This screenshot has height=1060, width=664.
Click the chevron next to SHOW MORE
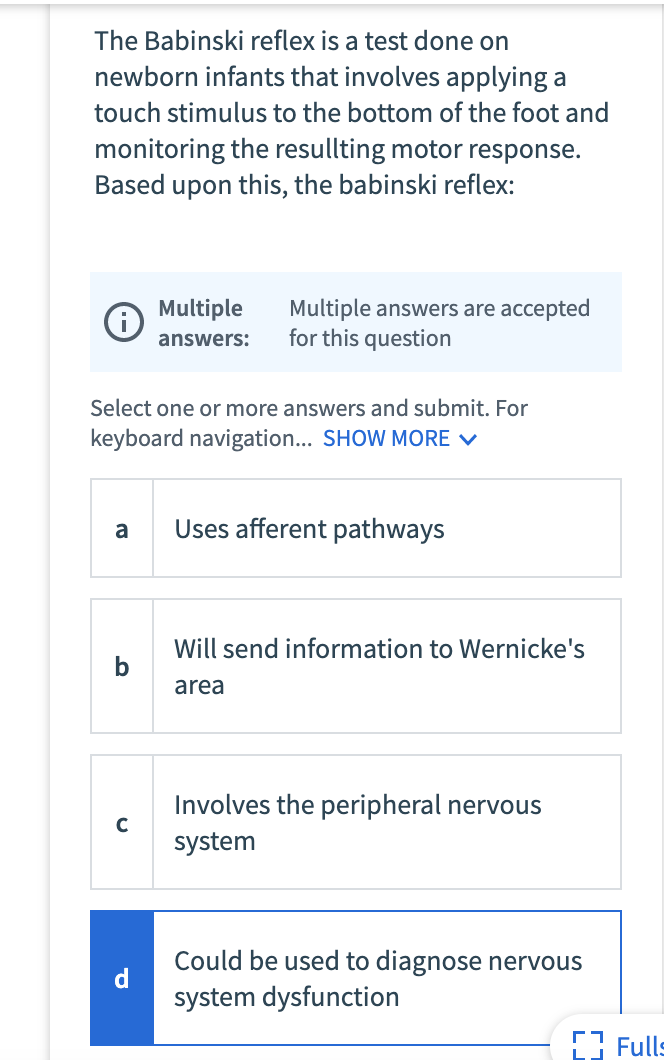tap(466, 439)
